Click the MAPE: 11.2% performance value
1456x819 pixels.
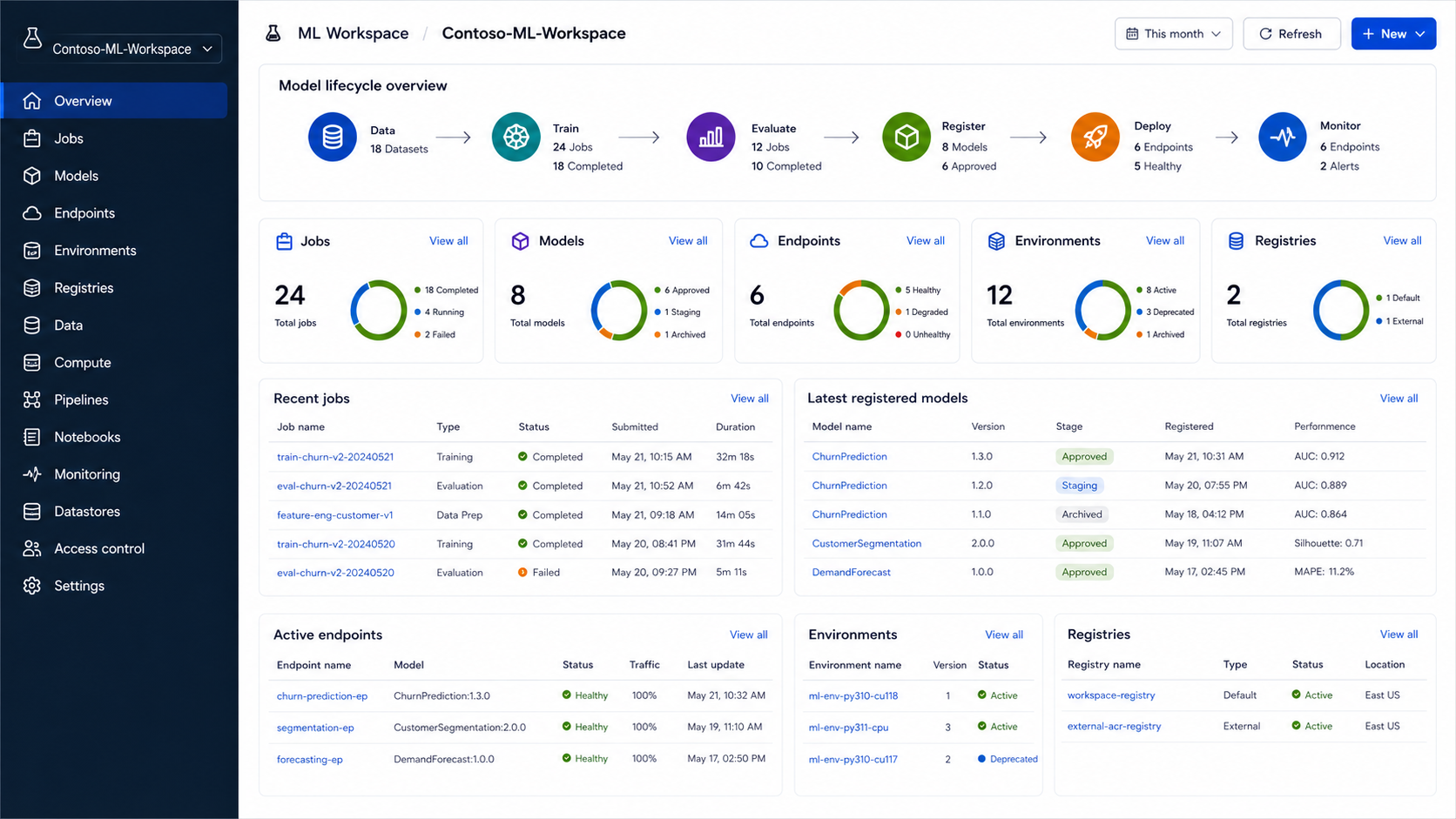(x=1324, y=572)
